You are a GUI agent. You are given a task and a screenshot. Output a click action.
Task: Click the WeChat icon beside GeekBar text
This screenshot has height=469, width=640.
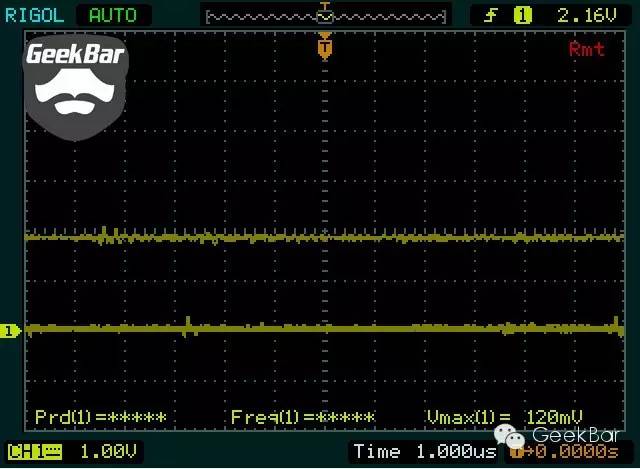pos(514,436)
